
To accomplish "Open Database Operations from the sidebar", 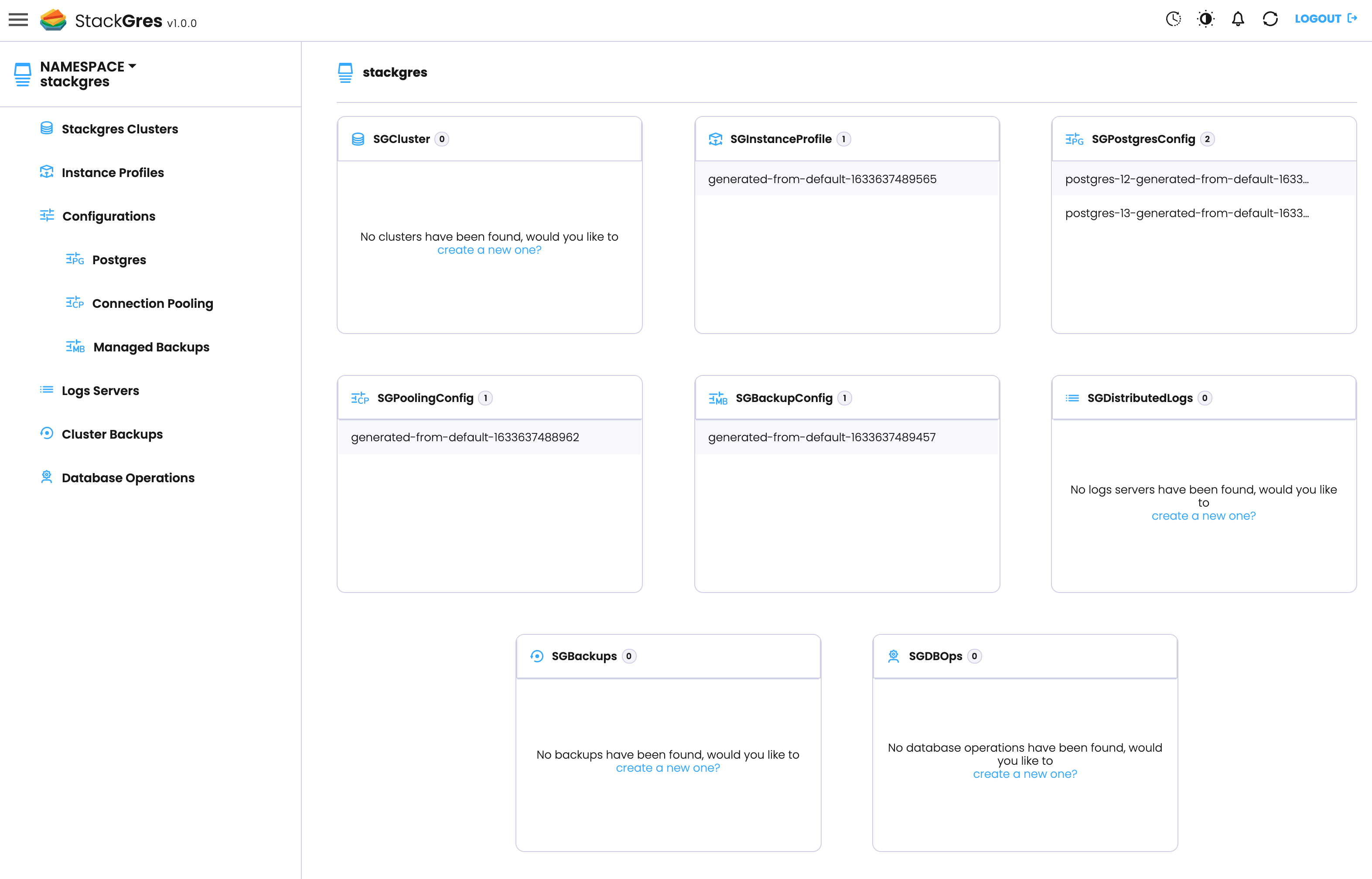I will [128, 478].
